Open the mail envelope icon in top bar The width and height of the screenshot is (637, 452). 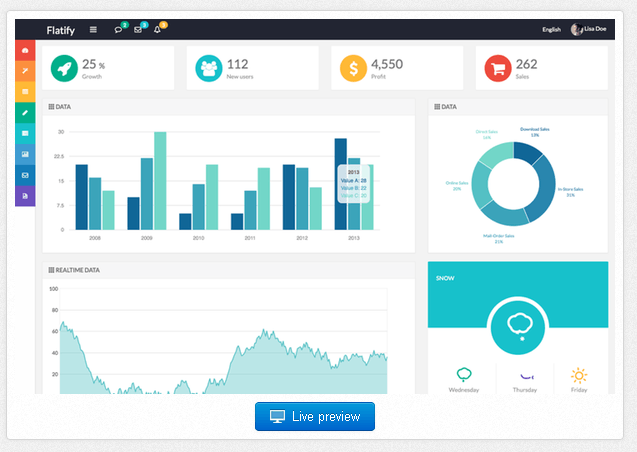[x=138, y=30]
